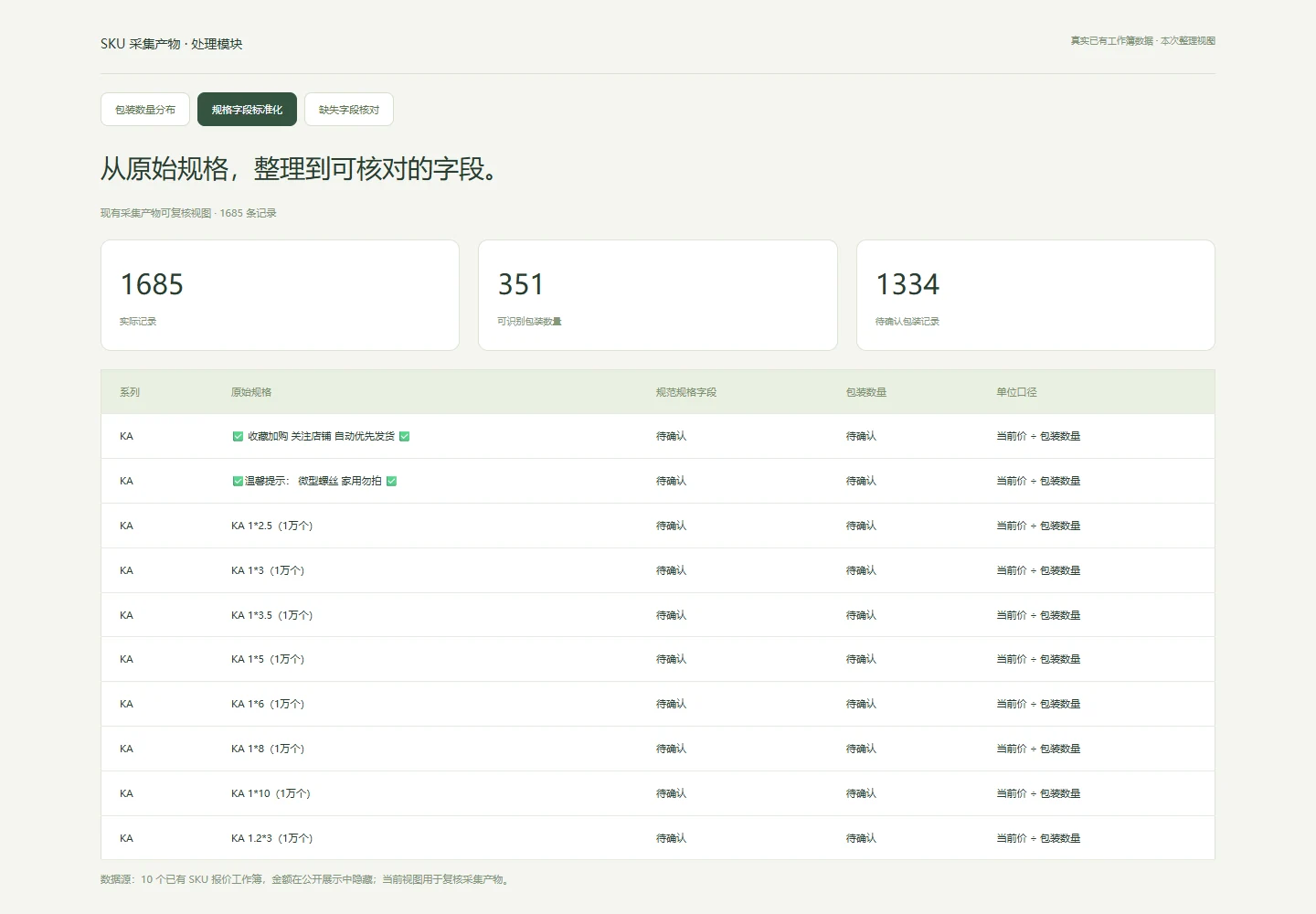
Task: Click the KA 1*8（1万个）spec cell
Action: coord(268,749)
